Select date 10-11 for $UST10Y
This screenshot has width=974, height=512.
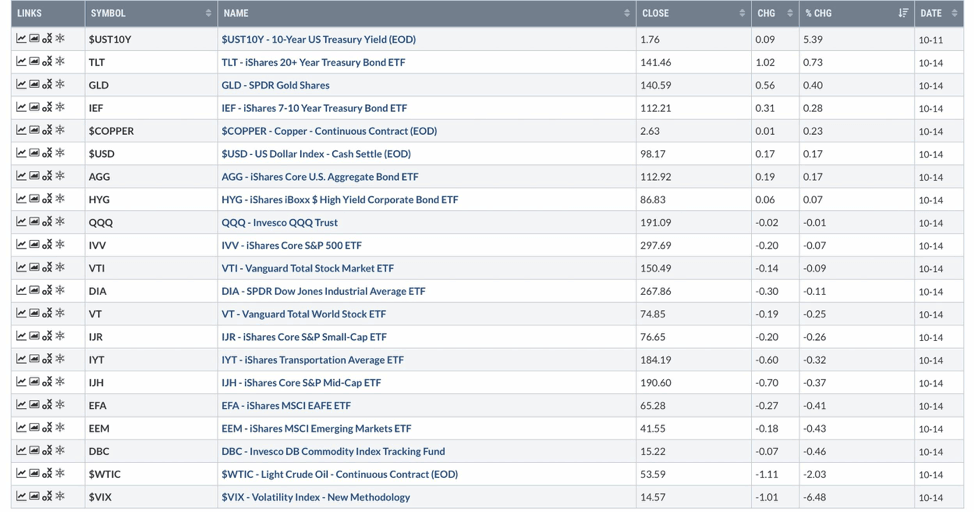coord(931,40)
